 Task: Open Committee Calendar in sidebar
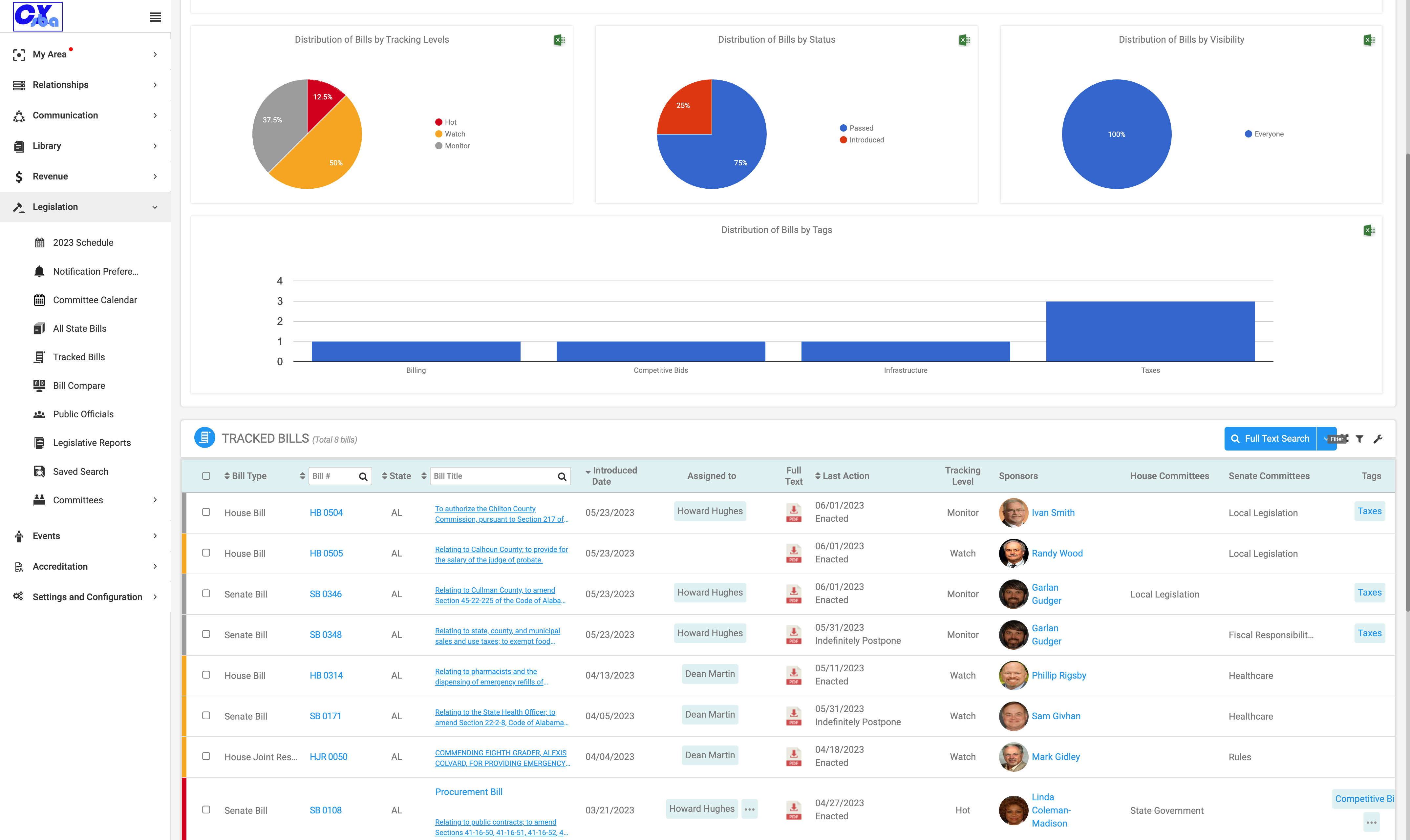point(95,300)
